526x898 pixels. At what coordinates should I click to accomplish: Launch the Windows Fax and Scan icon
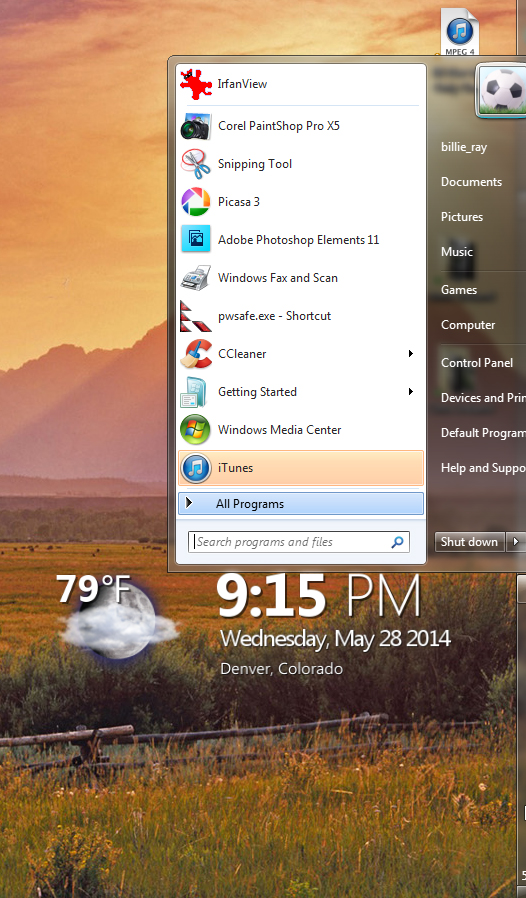pos(195,278)
